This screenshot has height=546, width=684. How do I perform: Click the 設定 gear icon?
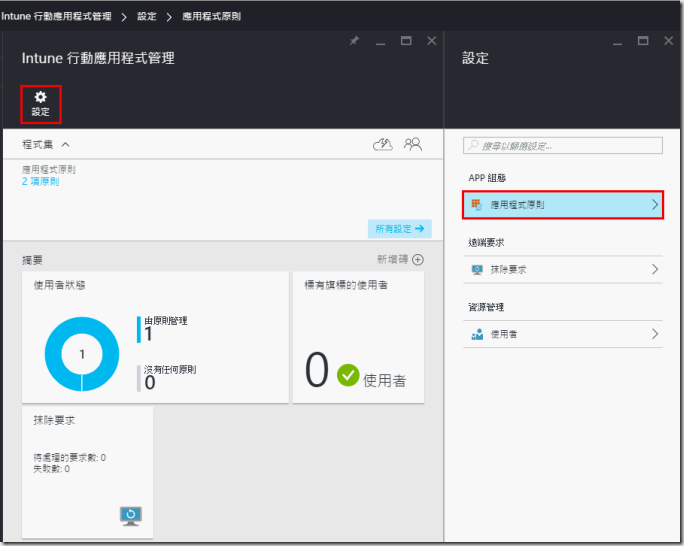tap(41, 98)
